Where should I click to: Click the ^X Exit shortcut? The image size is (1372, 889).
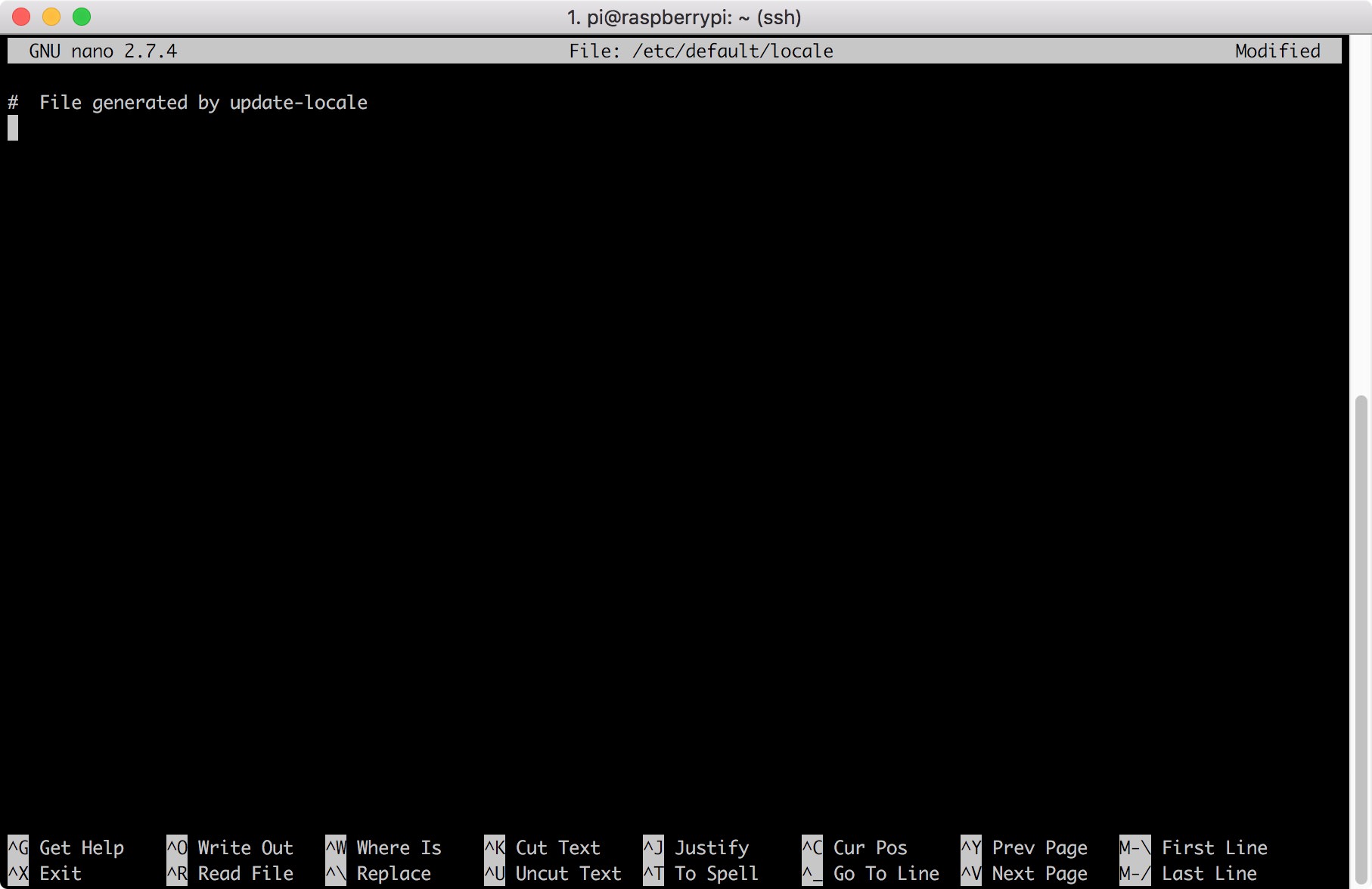(x=45, y=873)
